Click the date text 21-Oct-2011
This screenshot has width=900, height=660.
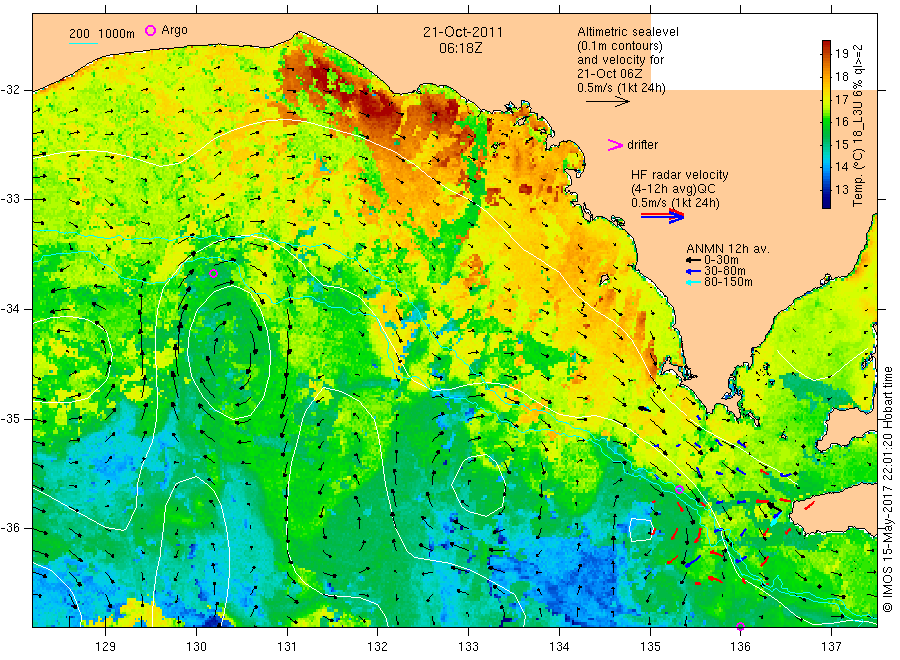point(463,32)
